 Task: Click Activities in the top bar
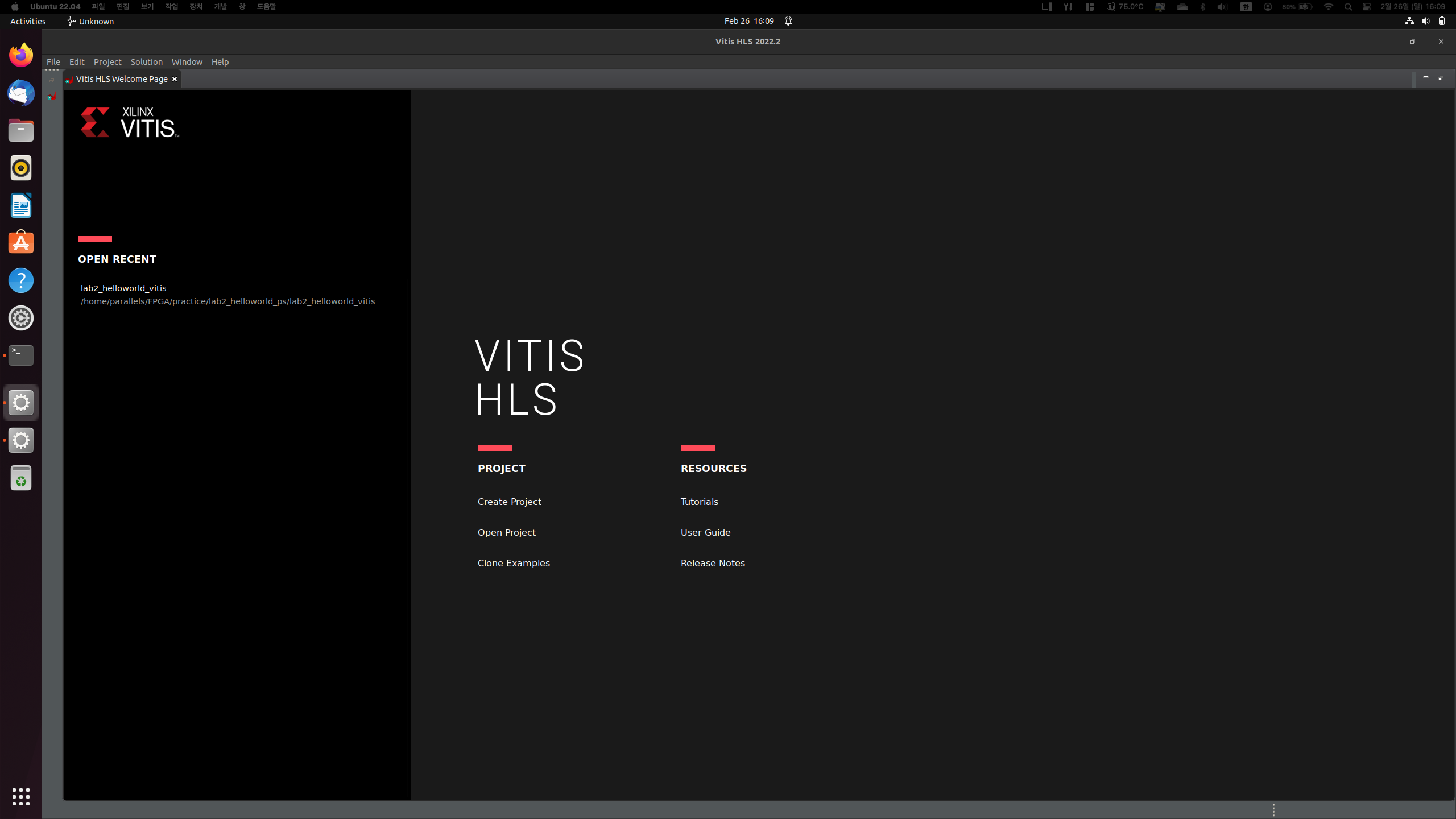(x=28, y=21)
